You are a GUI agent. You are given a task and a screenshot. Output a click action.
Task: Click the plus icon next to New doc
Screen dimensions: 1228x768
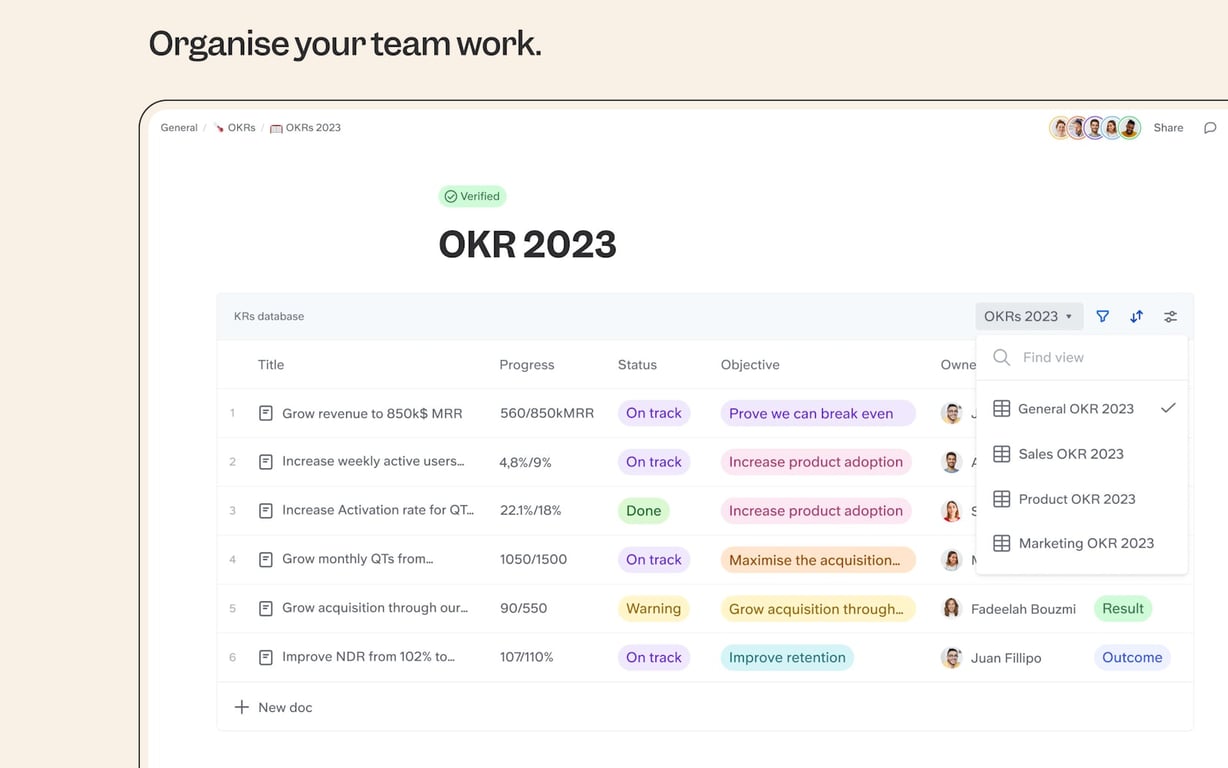(x=241, y=707)
